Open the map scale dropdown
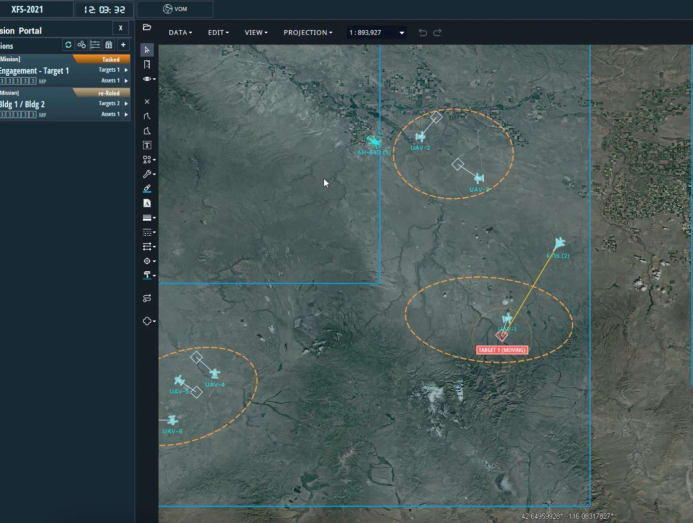 click(x=402, y=32)
